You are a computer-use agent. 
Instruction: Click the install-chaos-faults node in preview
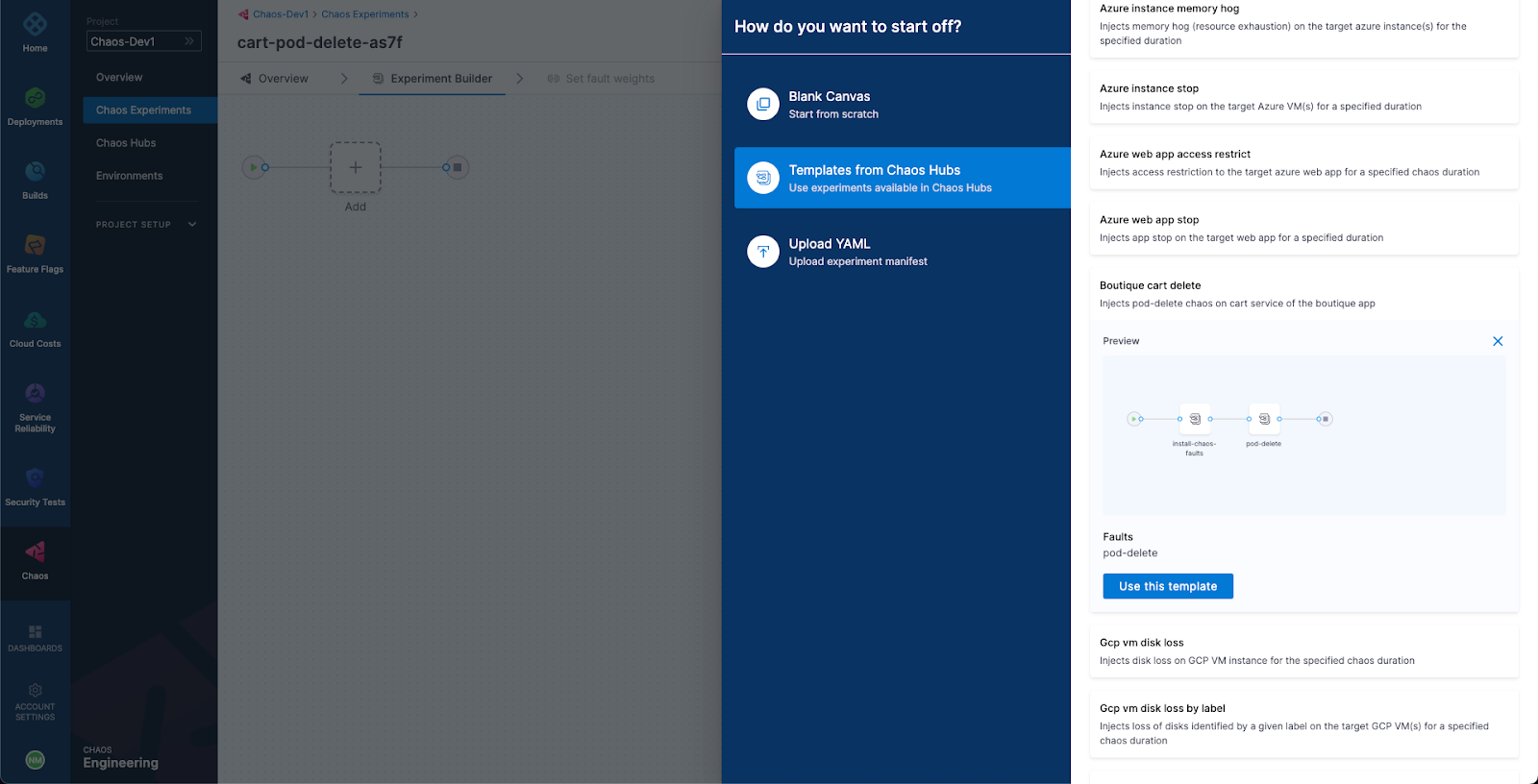click(1195, 419)
